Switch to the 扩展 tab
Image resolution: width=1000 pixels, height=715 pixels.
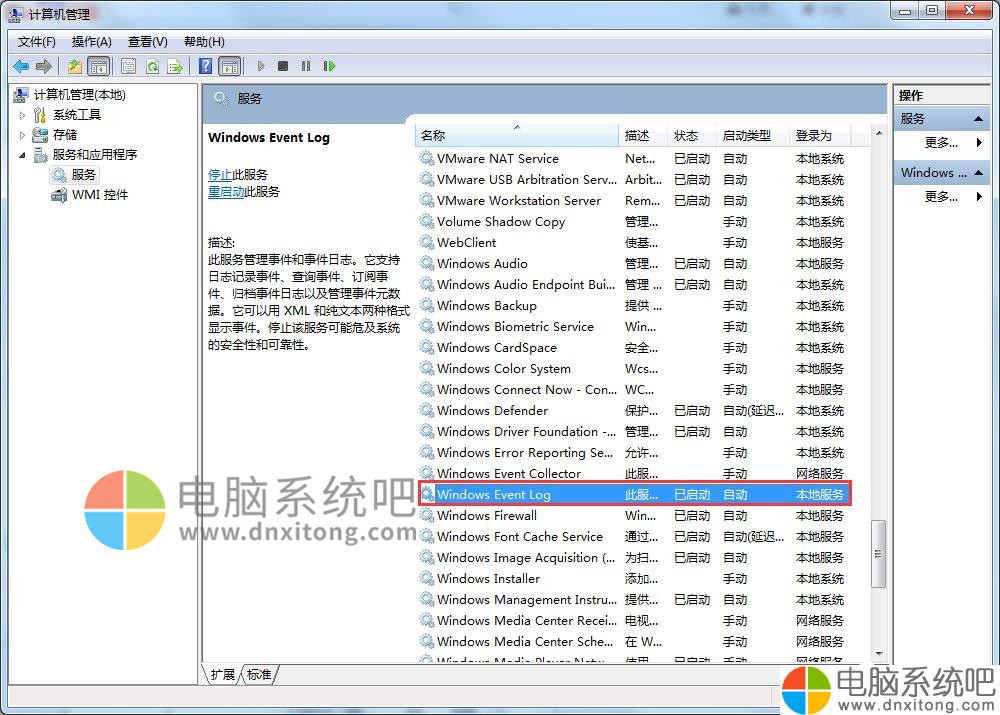(223, 675)
